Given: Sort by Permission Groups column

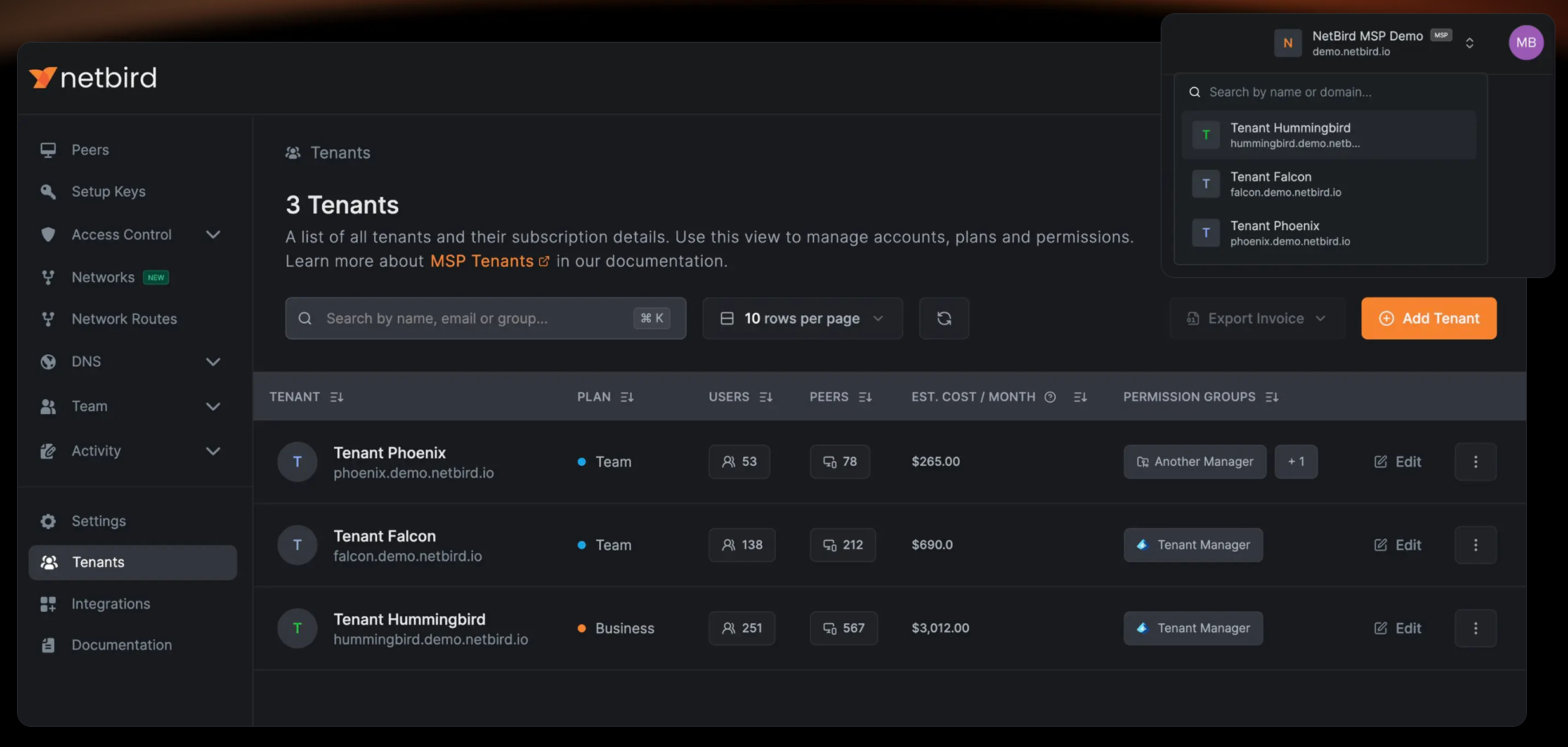Looking at the screenshot, I should [x=1271, y=397].
